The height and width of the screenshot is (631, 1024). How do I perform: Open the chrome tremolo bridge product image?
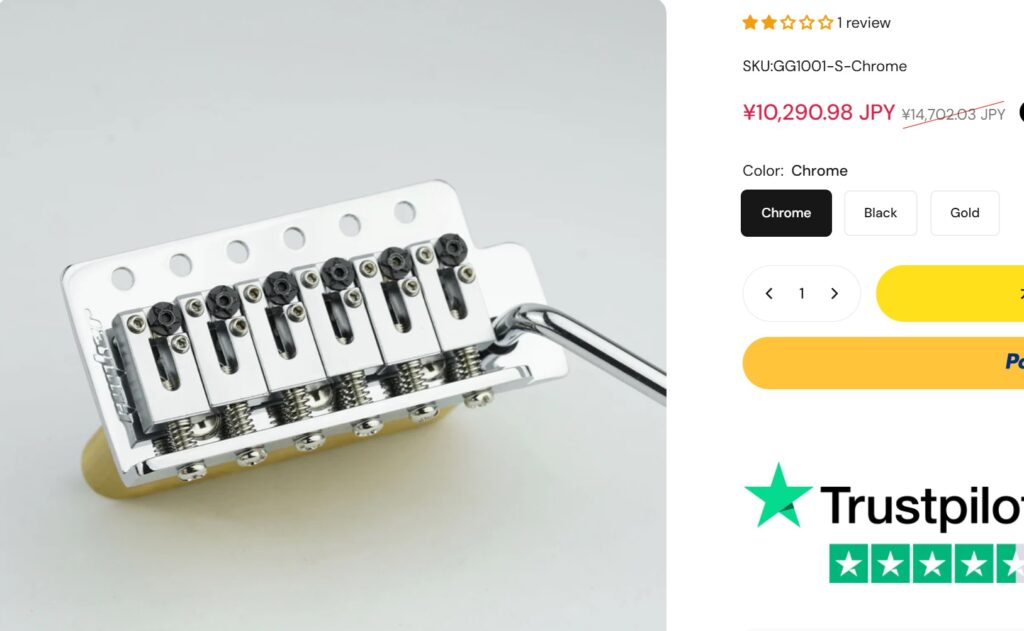pos(333,316)
